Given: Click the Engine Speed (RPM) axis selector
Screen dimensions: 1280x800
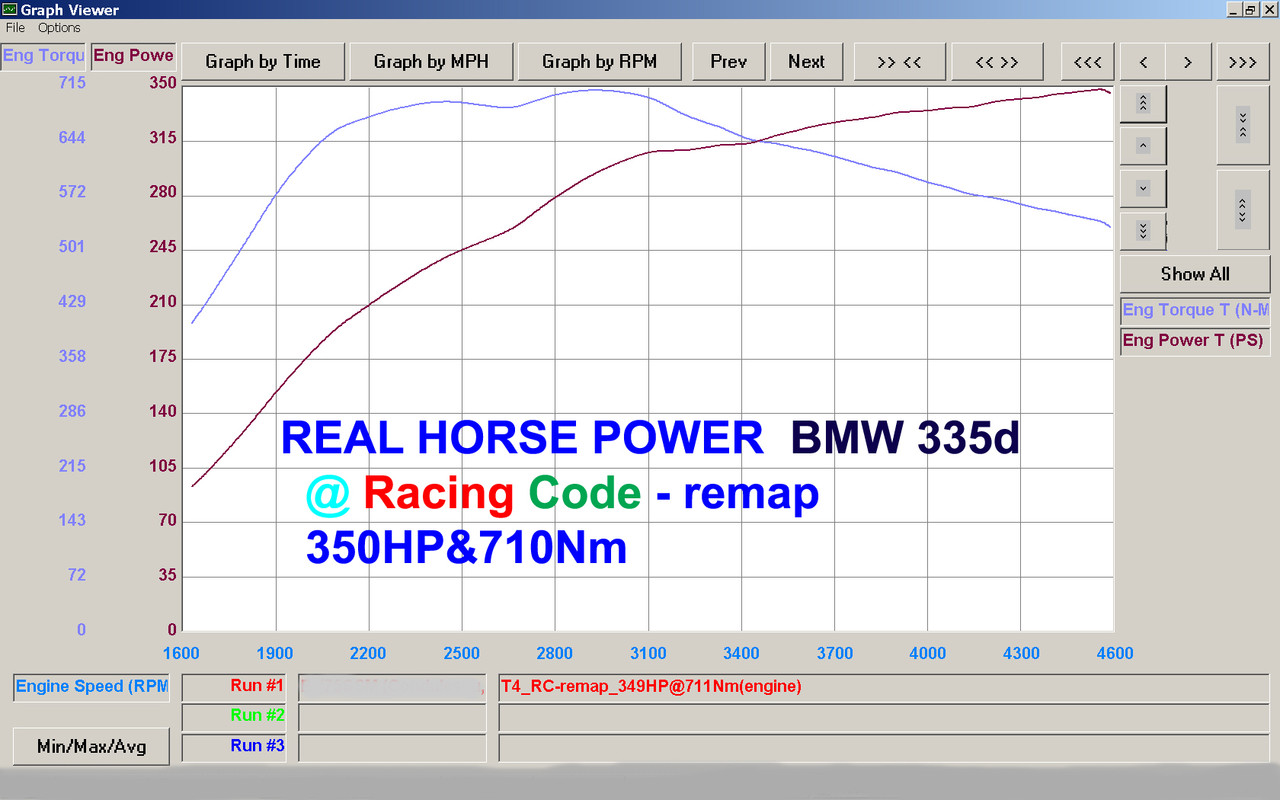Looking at the screenshot, I should tap(91, 687).
